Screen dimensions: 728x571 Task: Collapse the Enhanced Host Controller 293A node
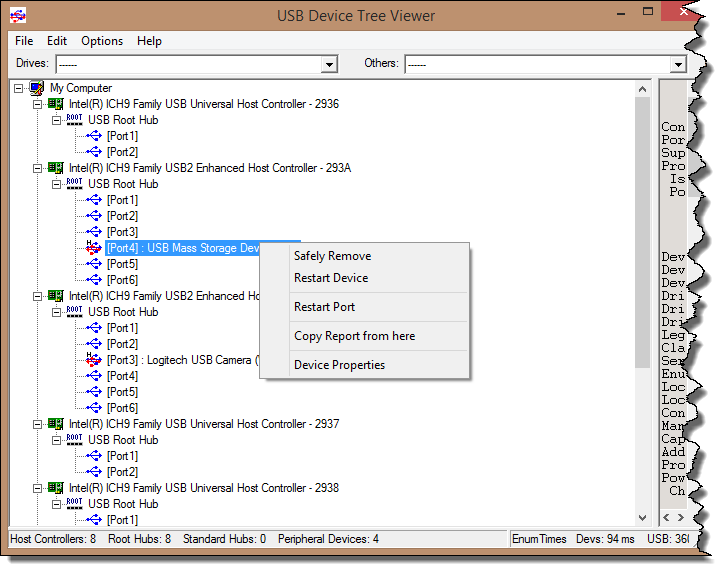(37, 169)
